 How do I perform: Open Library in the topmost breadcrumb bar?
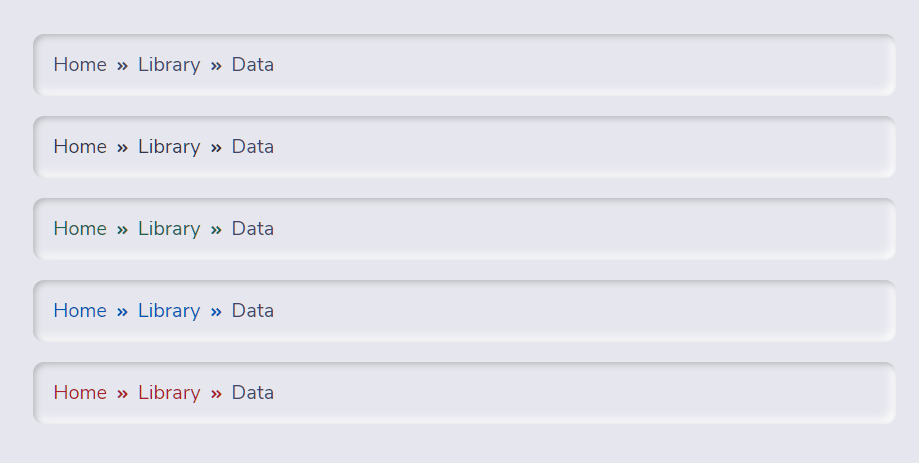[x=169, y=64]
